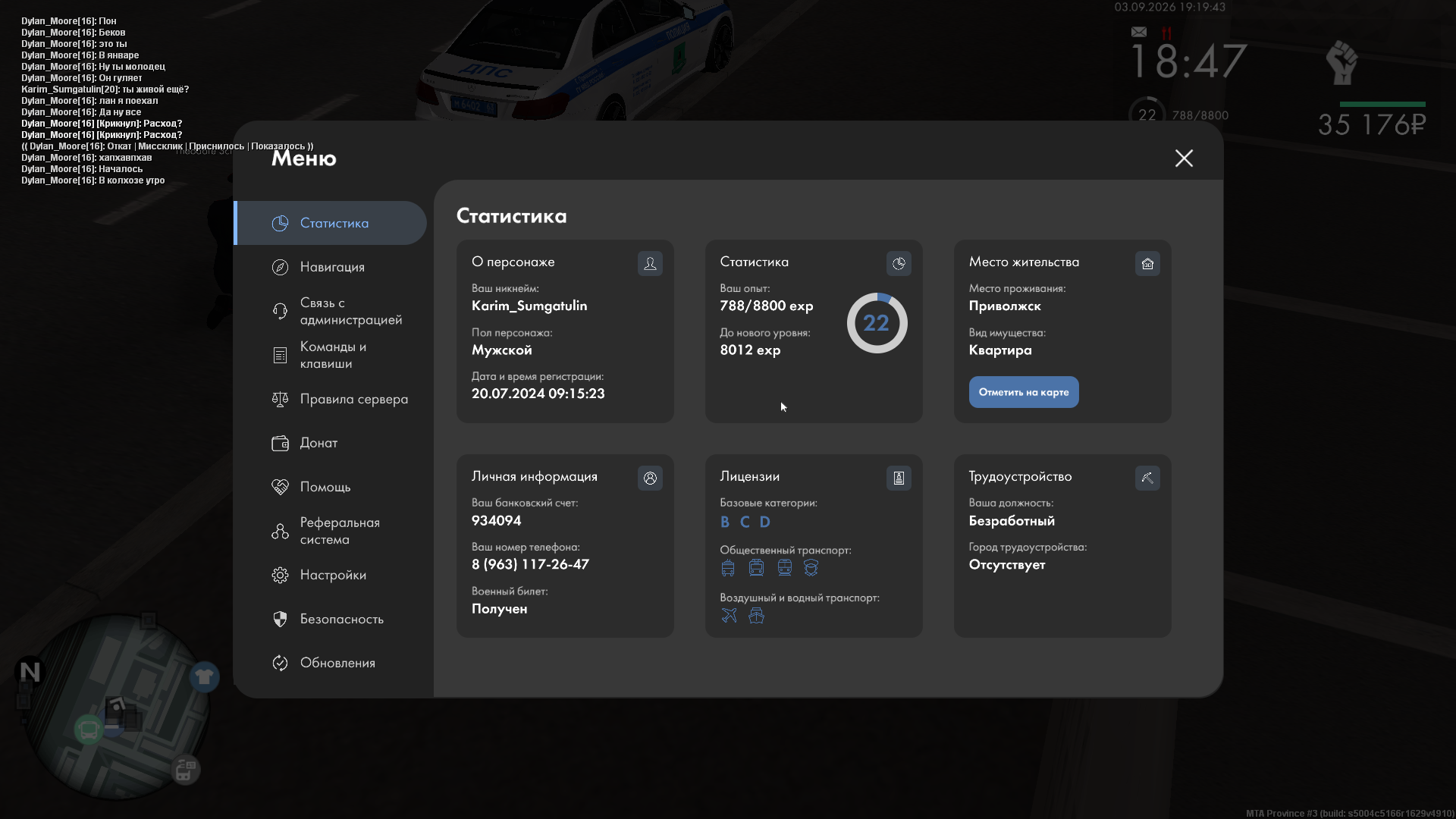Click the user circle icon in Личная информация

coord(650,478)
